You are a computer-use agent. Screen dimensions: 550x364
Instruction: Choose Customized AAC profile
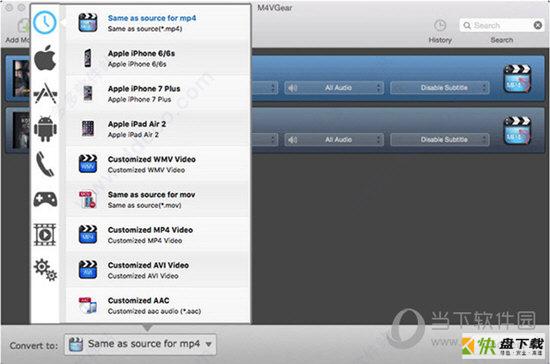point(158,305)
